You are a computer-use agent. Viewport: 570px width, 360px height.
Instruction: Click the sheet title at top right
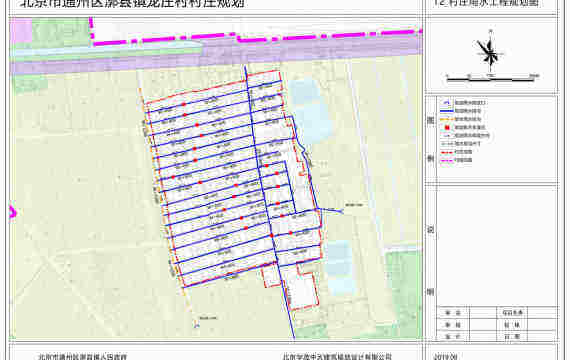pyautogui.click(x=486, y=3)
